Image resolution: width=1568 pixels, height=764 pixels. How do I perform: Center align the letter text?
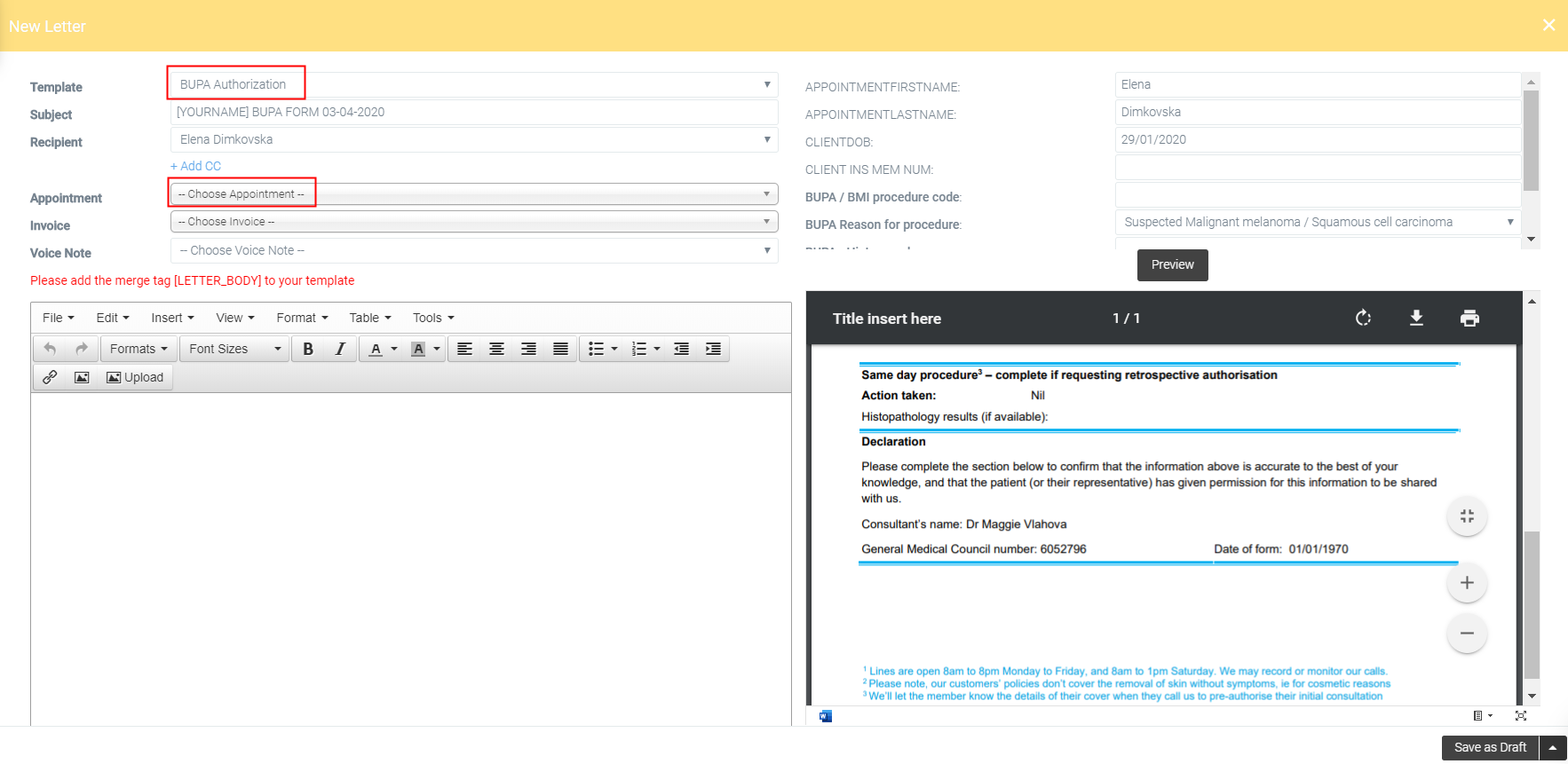pos(496,349)
